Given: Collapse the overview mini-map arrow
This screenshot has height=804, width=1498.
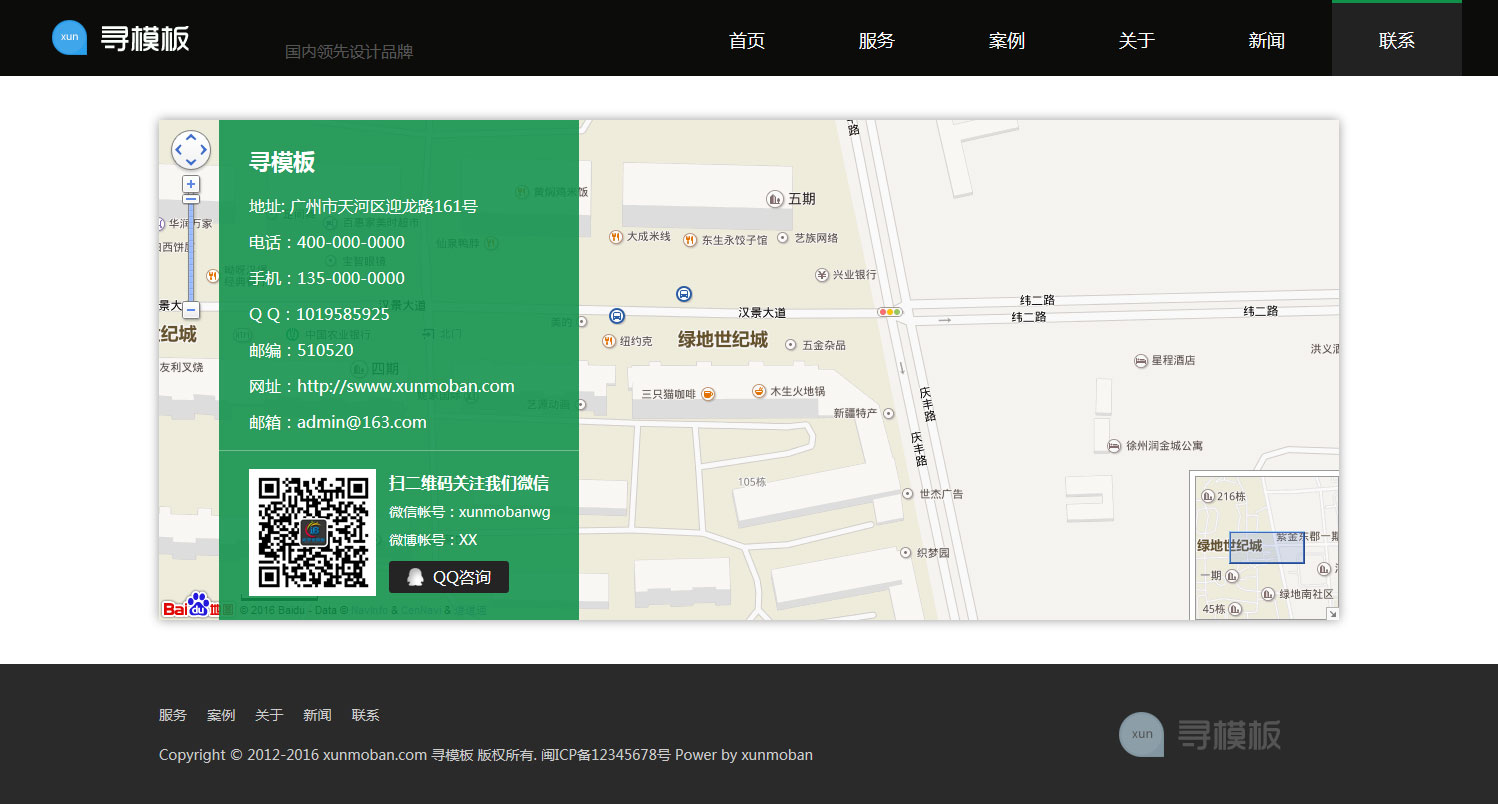Looking at the screenshot, I should click(x=1332, y=613).
